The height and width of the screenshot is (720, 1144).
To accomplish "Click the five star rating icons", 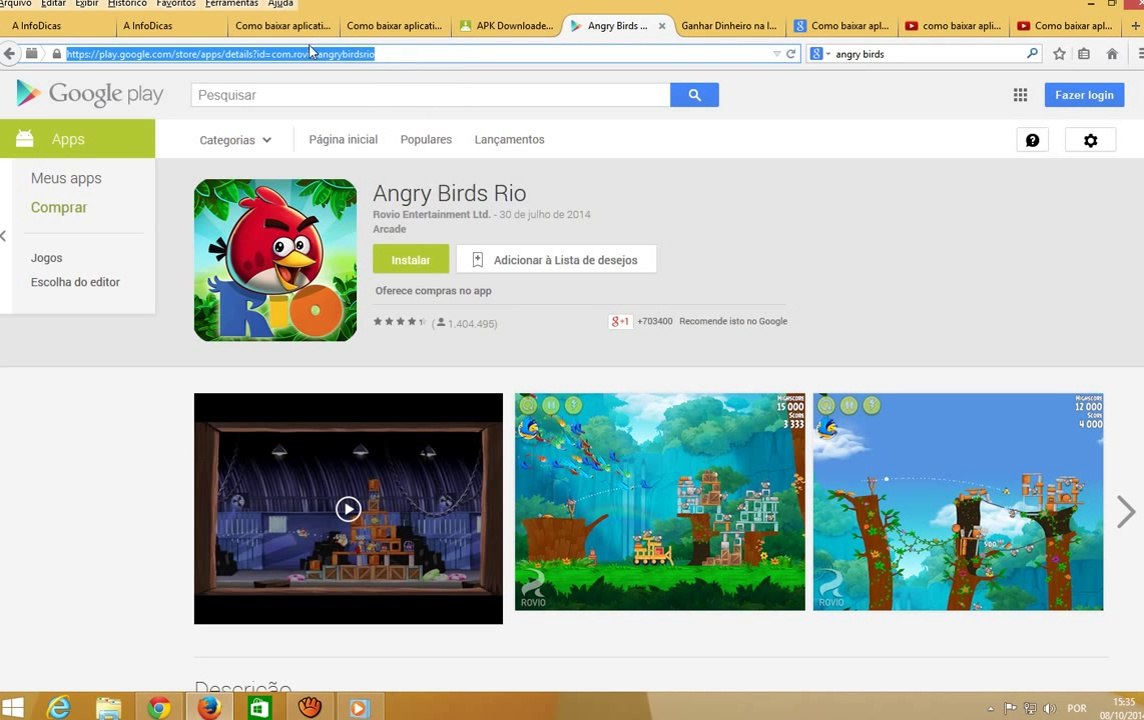I will click(x=399, y=322).
